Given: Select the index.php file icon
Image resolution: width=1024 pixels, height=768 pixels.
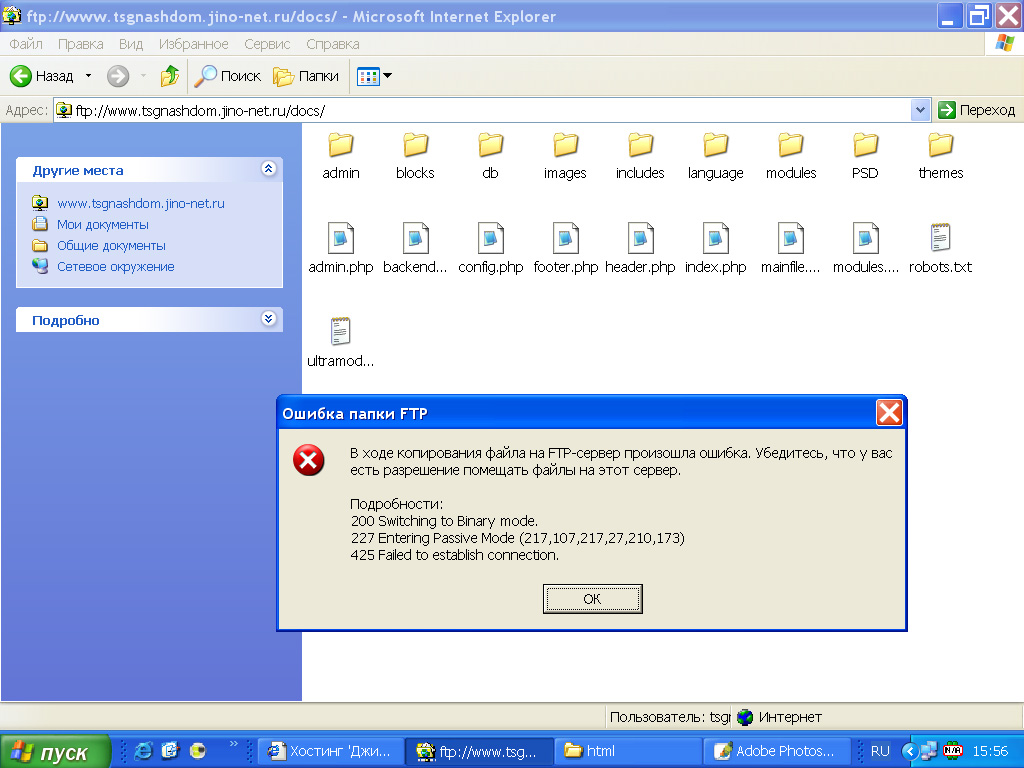Looking at the screenshot, I should point(716,238).
